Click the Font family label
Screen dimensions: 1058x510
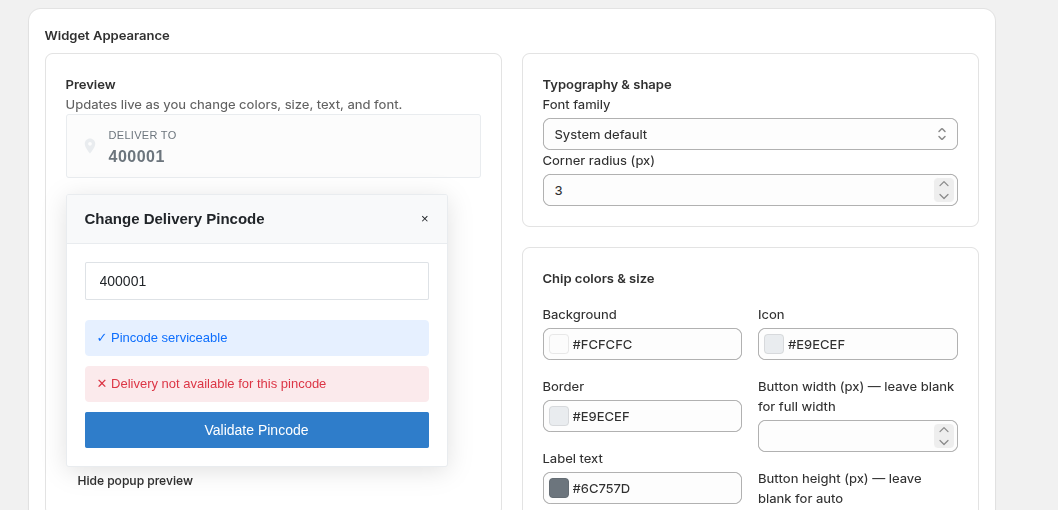[x=576, y=105]
